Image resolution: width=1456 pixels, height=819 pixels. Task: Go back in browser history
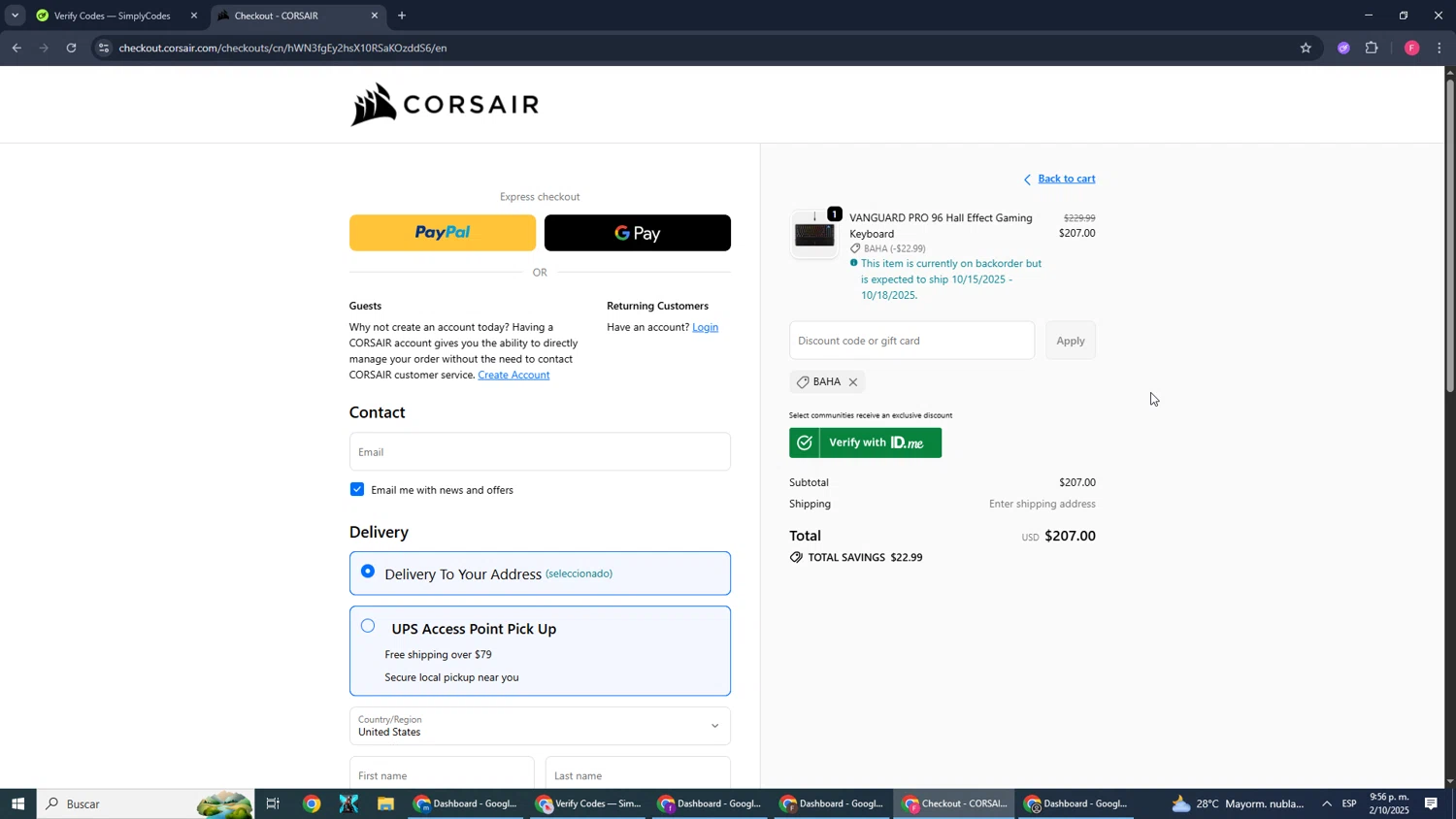pos(17,48)
